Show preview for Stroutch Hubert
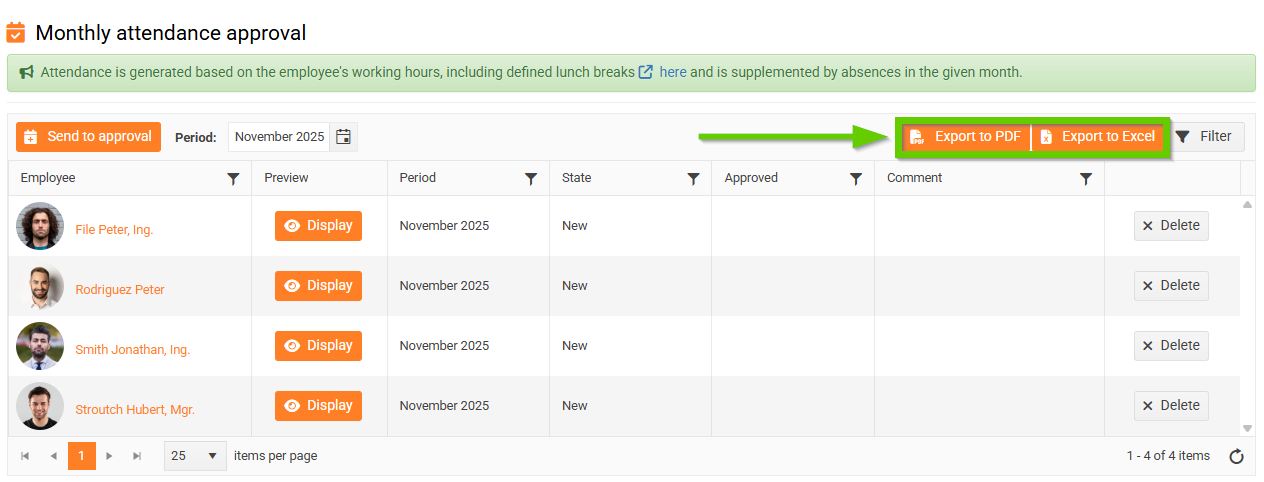 [x=318, y=406]
